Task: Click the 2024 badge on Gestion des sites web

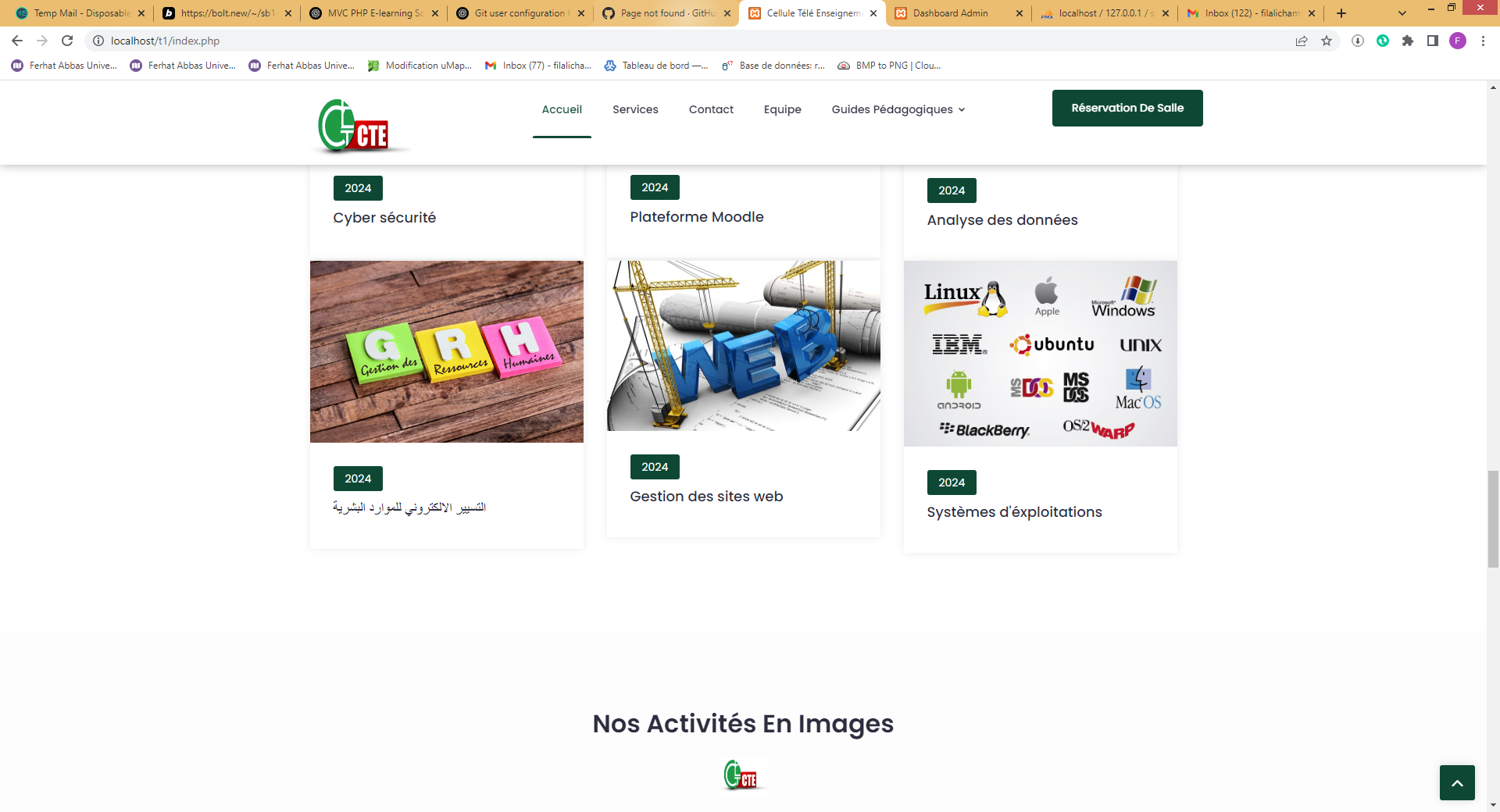Action: tap(655, 467)
